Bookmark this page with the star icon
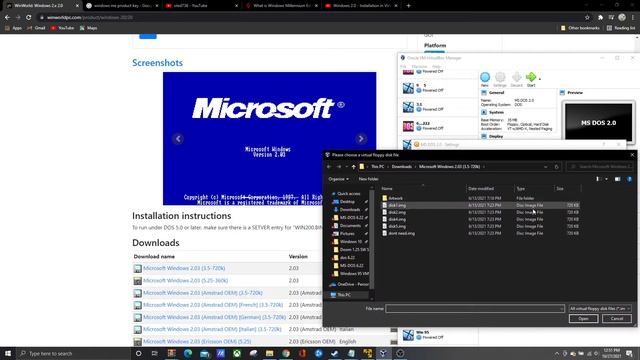The image size is (640, 360). click(587, 18)
